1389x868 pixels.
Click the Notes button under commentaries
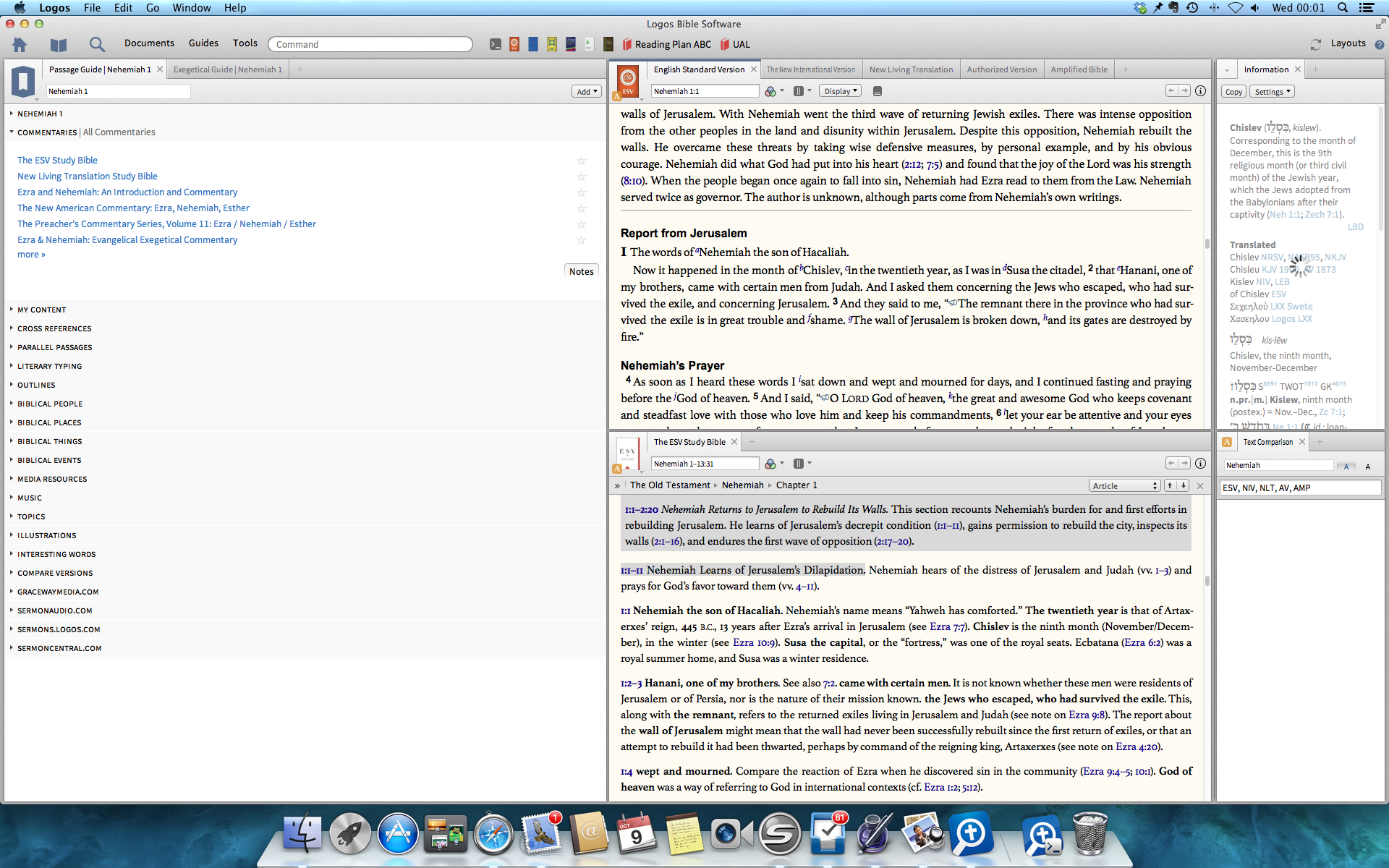click(581, 271)
